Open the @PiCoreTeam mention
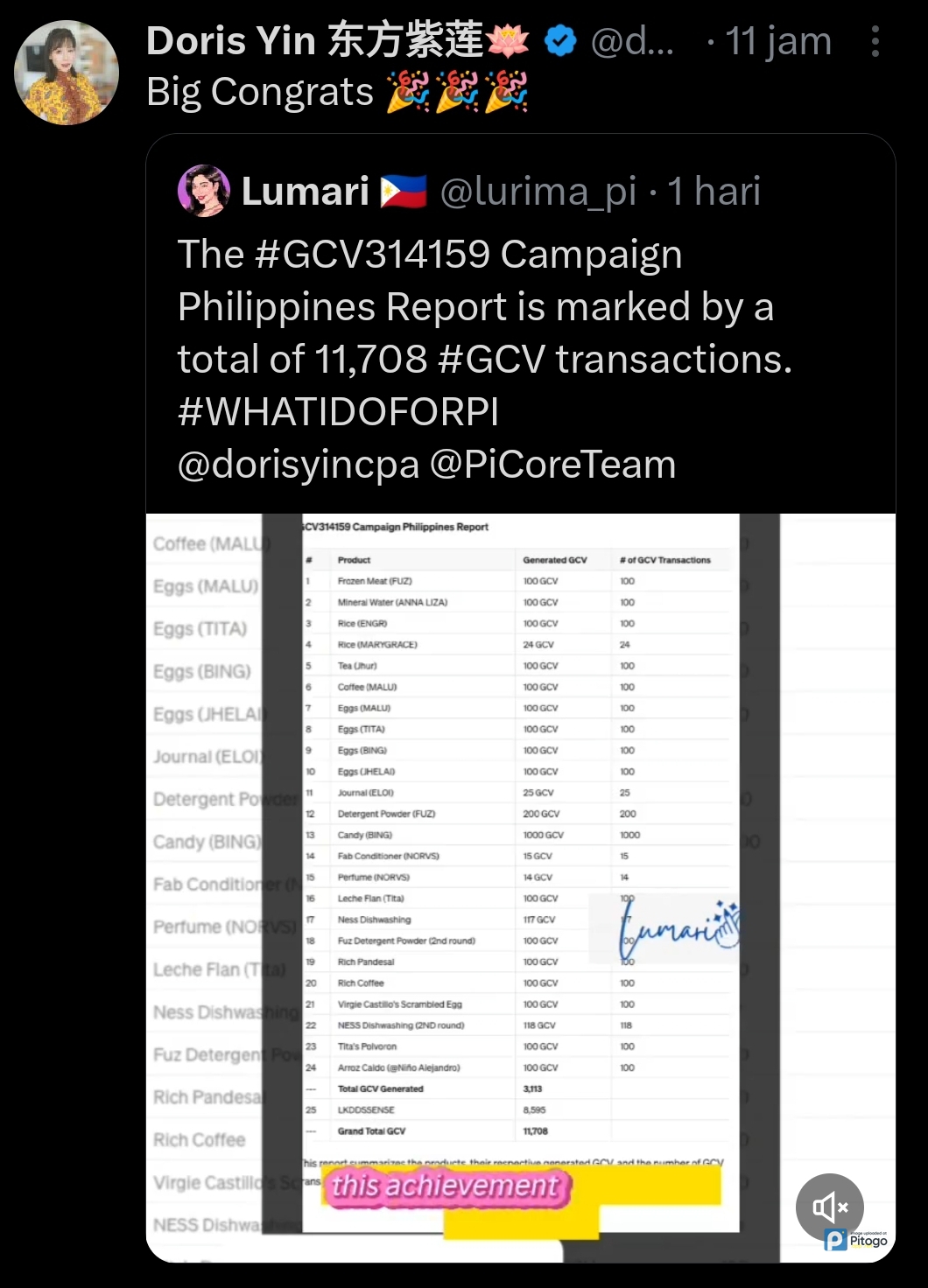This screenshot has height=1288, width=928. [x=552, y=465]
